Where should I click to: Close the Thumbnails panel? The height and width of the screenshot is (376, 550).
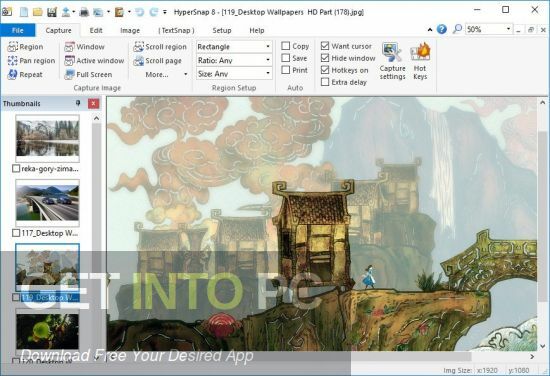tap(93, 103)
